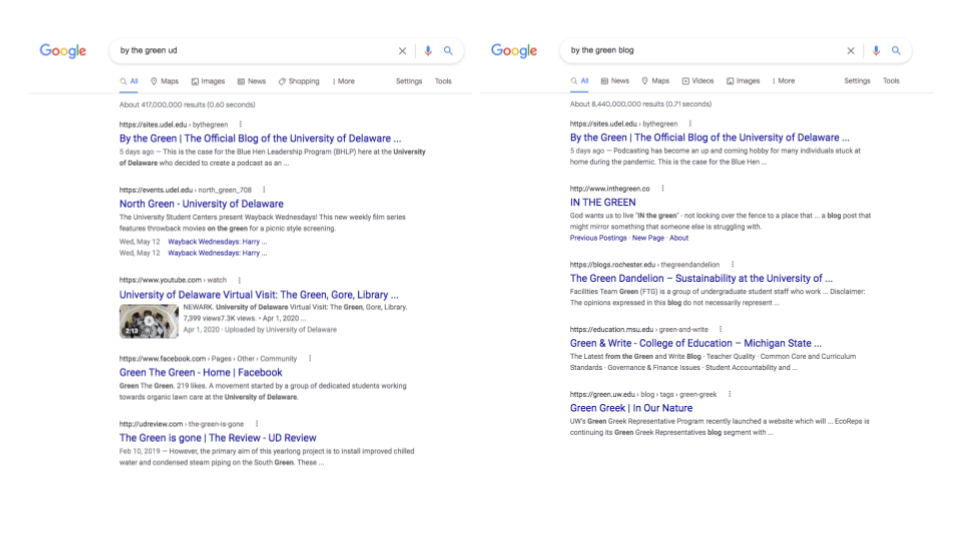Image resolution: width=960 pixels, height=540 pixels.
Task: Open 'By the Green' result in right page
Action: click(710, 138)
